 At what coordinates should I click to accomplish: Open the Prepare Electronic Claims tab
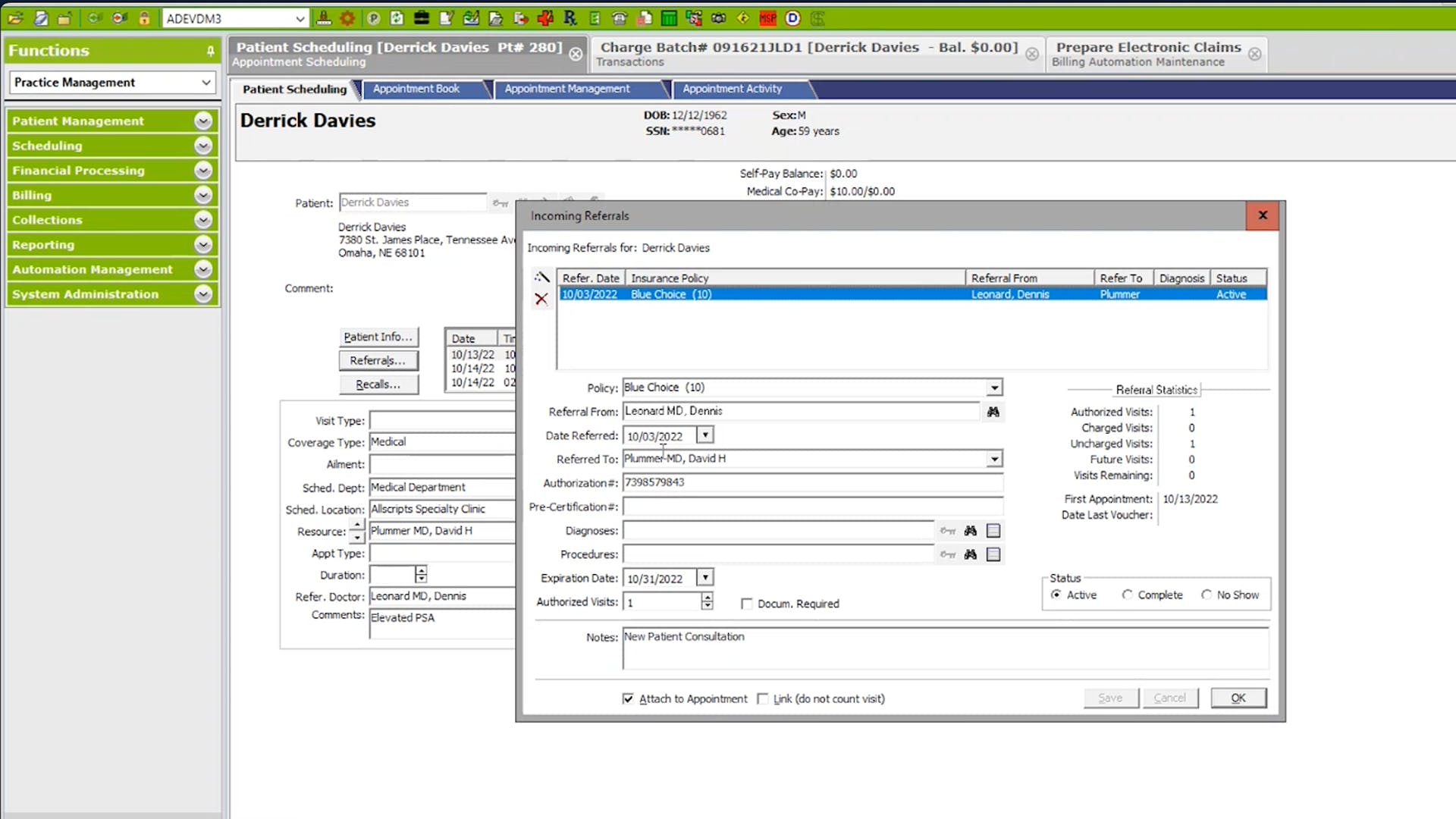coord(1147,53)
